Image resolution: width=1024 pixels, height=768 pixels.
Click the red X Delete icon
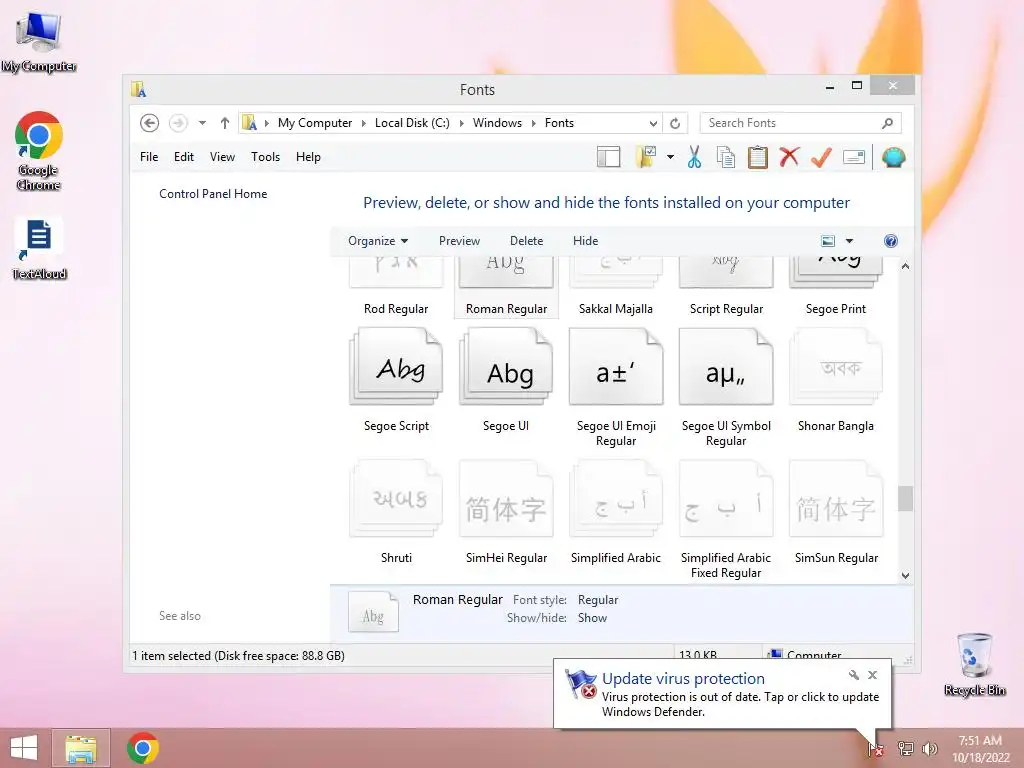pyautogui.click(x=790, y=157)
